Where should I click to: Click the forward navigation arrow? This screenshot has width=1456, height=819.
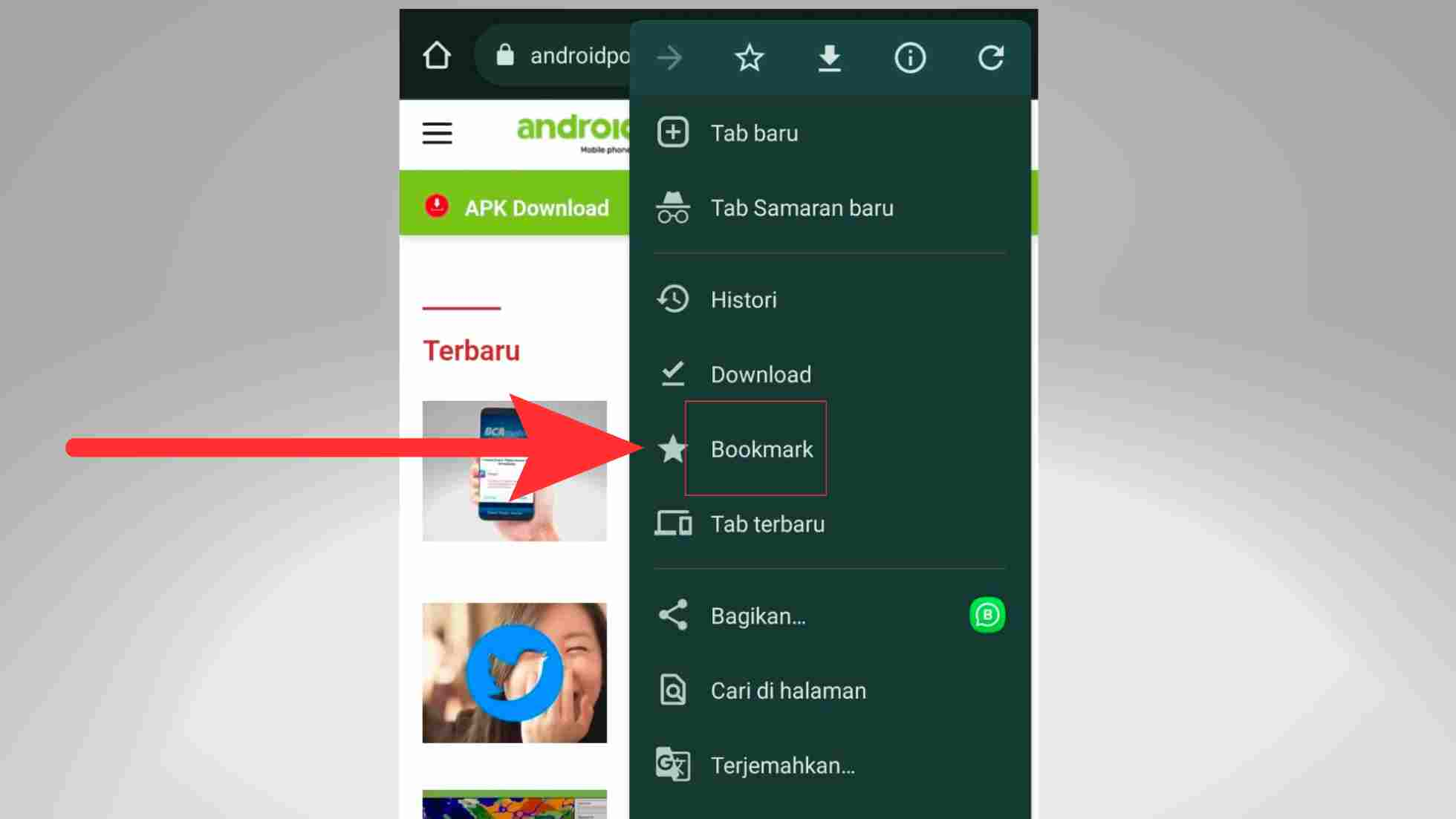[x=668, y=57]
